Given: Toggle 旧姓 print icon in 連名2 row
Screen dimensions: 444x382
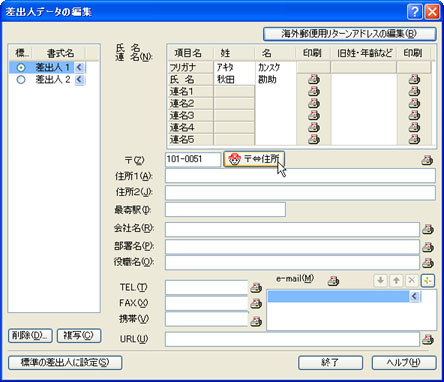Looking at the screenshot, I should coord(414,104).
